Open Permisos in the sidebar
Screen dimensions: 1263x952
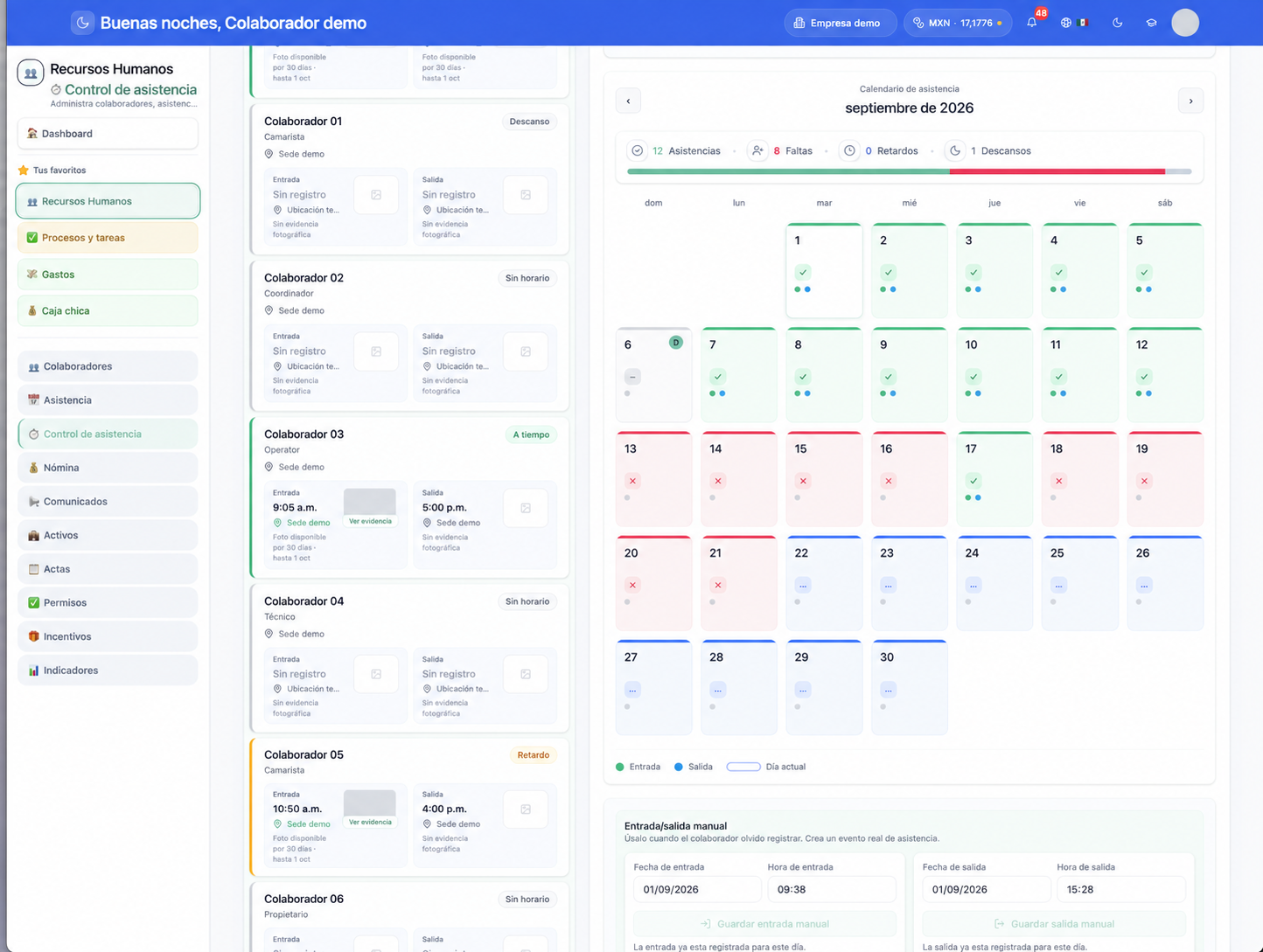[108, 603]
